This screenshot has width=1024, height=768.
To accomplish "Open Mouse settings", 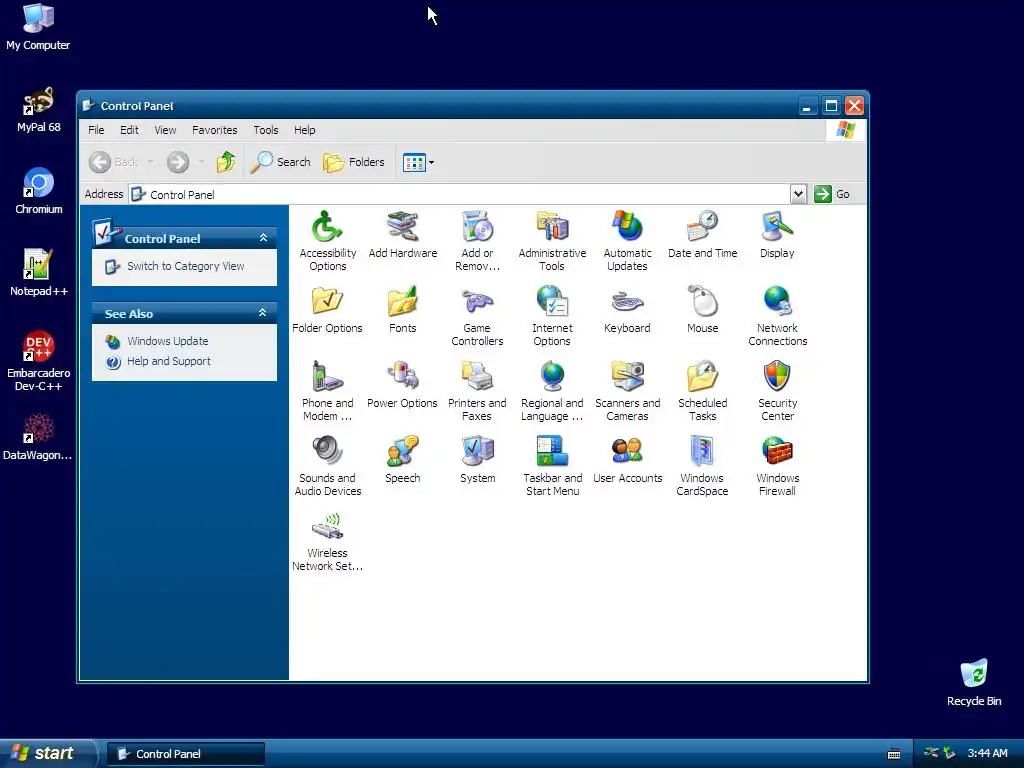I will click(702, 310).
